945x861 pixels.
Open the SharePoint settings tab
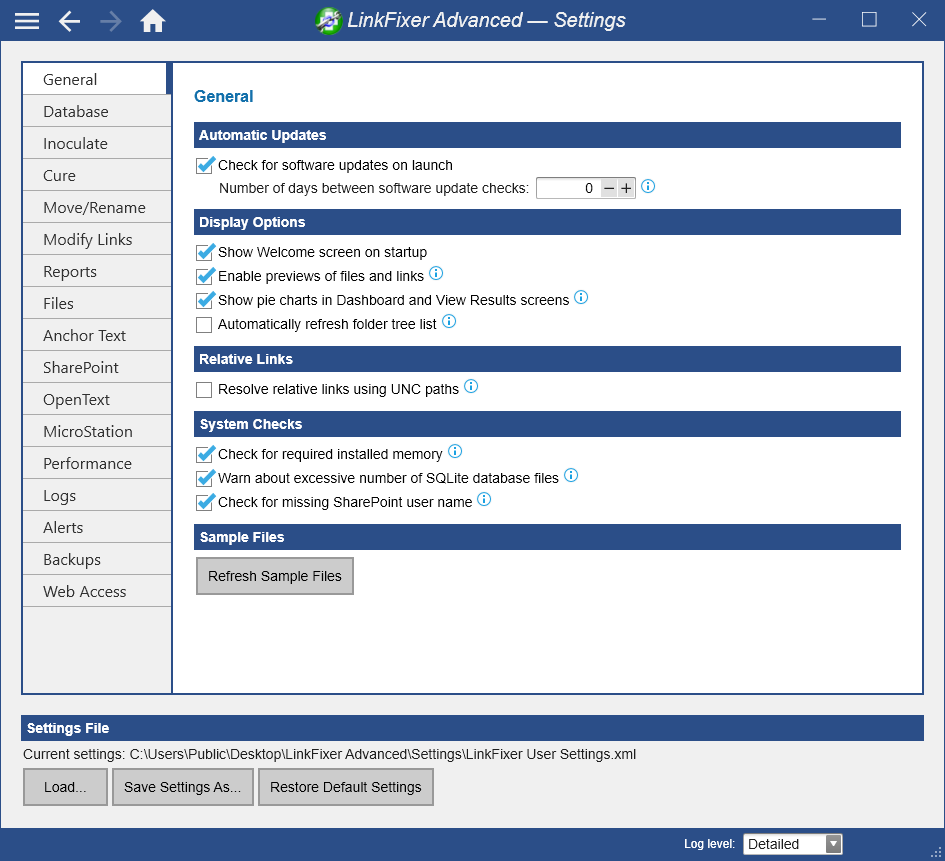(97, 367)
